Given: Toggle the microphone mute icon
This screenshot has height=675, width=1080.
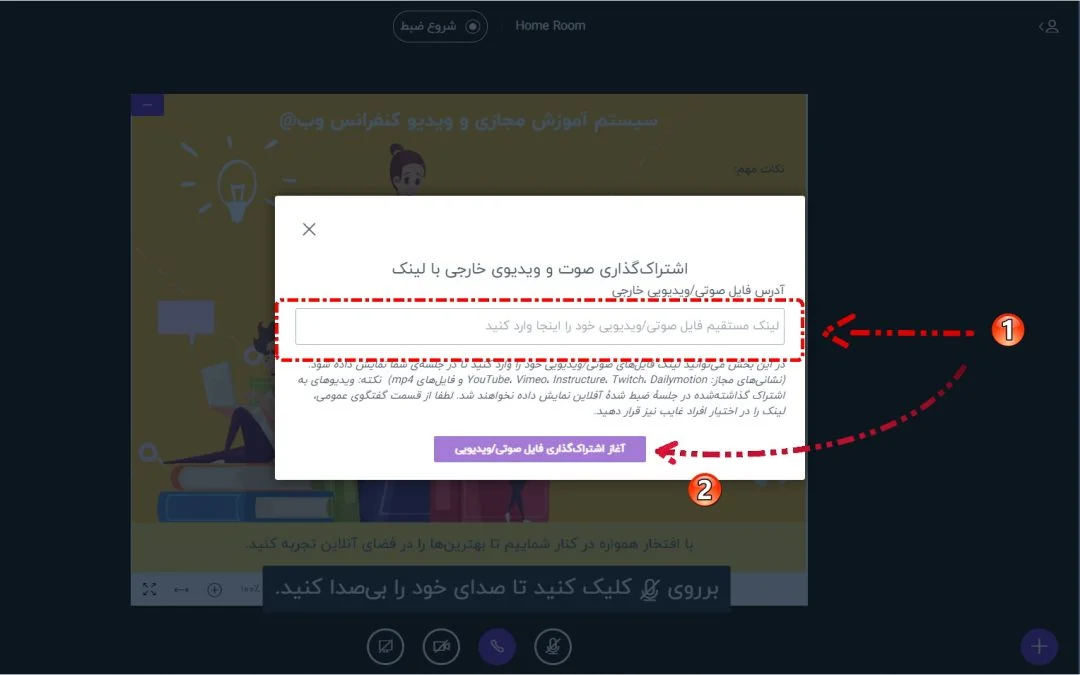Looking at the screenshot, I should coord(552,647).
